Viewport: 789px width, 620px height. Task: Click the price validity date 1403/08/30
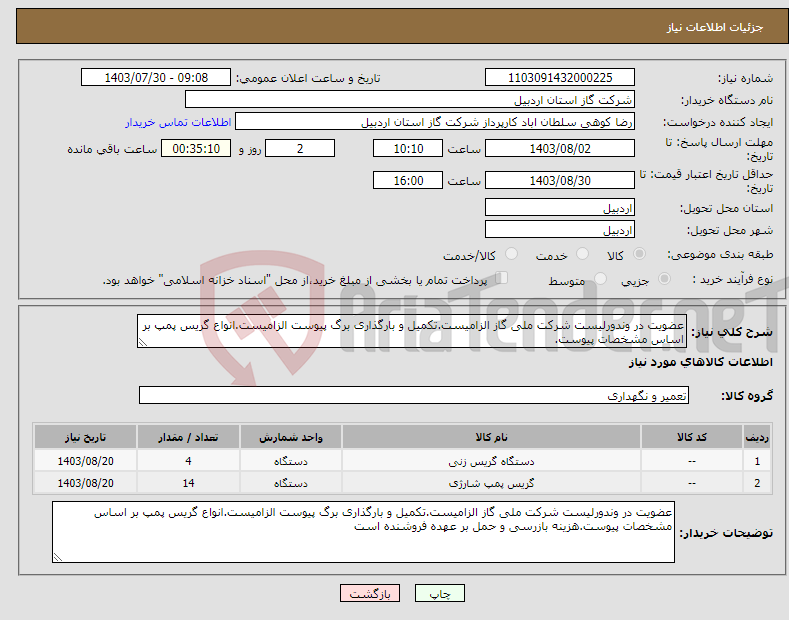(560, 180)
